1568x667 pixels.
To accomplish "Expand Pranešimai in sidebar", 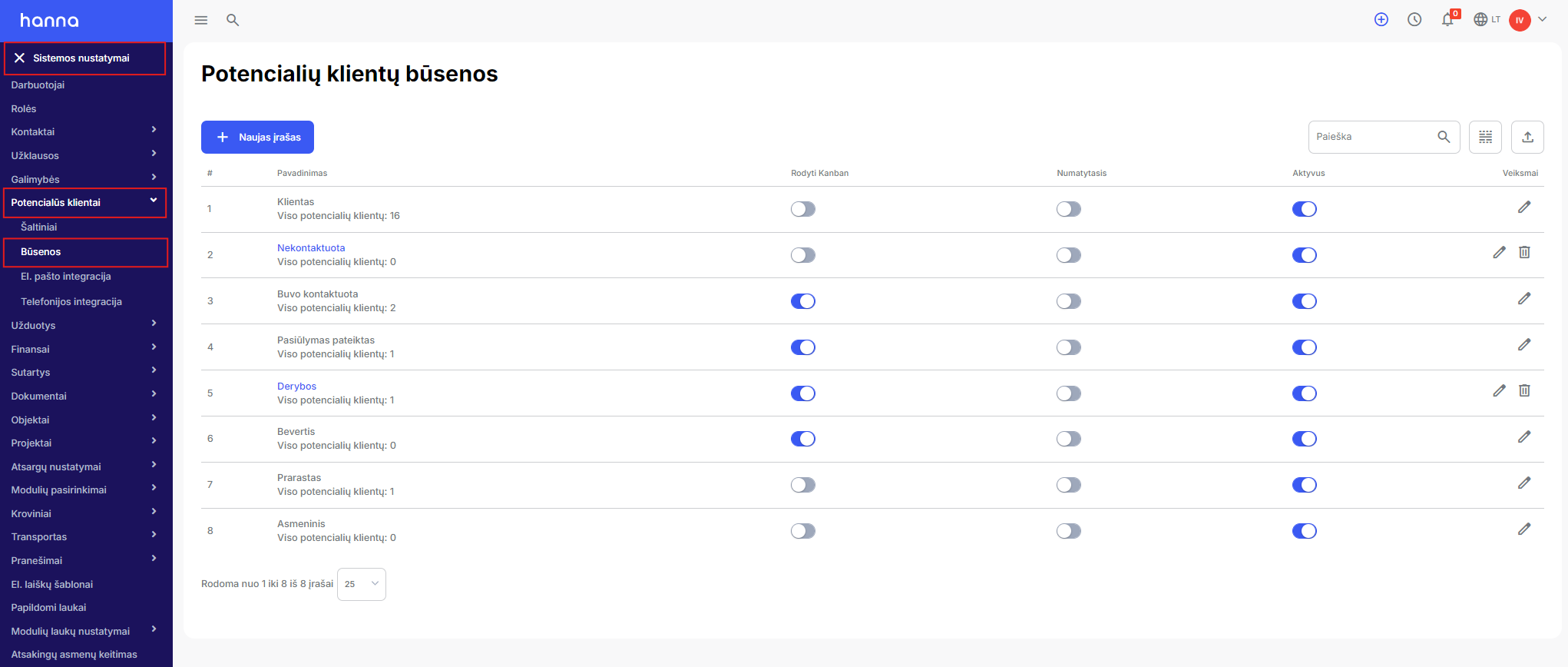I will [154, 559].
